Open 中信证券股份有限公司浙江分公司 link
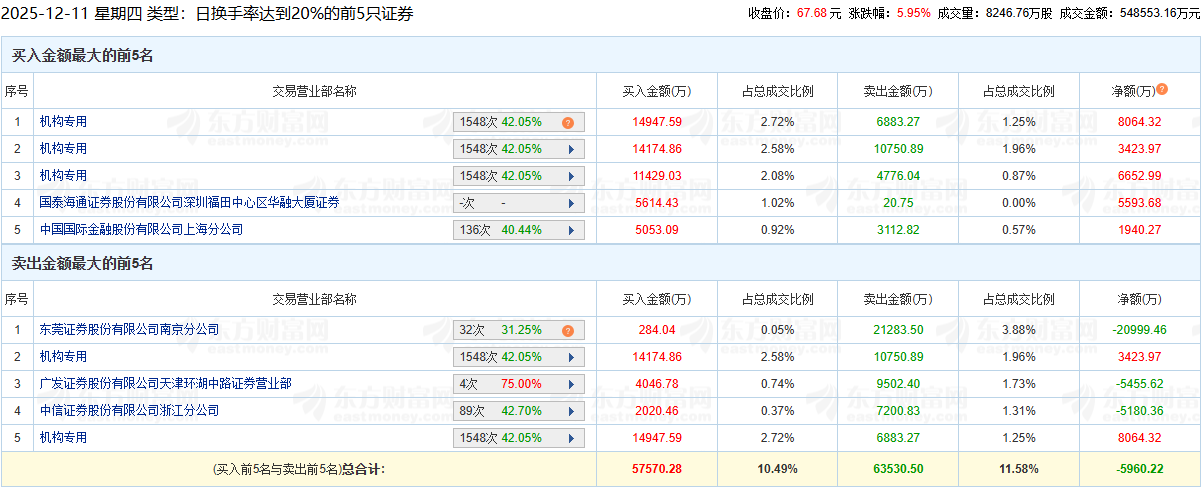Image resolution: width=1202 pixels, height=488 pixels. pos(129,411)
